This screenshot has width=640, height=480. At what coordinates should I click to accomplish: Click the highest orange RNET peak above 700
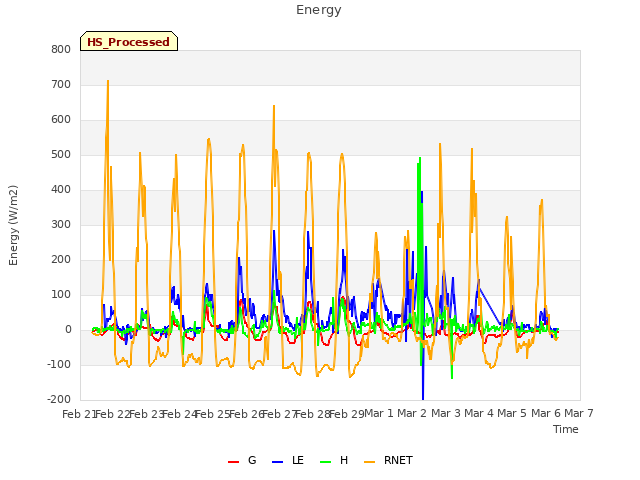click(x=108, y=82)
